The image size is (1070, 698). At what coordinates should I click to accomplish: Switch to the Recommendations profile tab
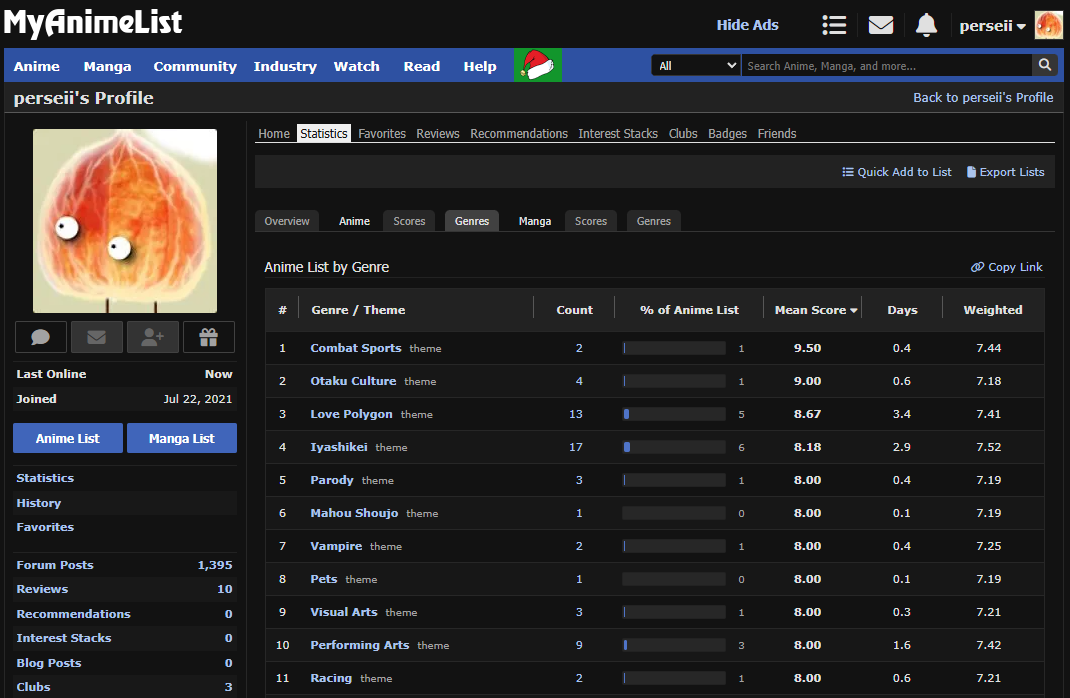point(519,134)
